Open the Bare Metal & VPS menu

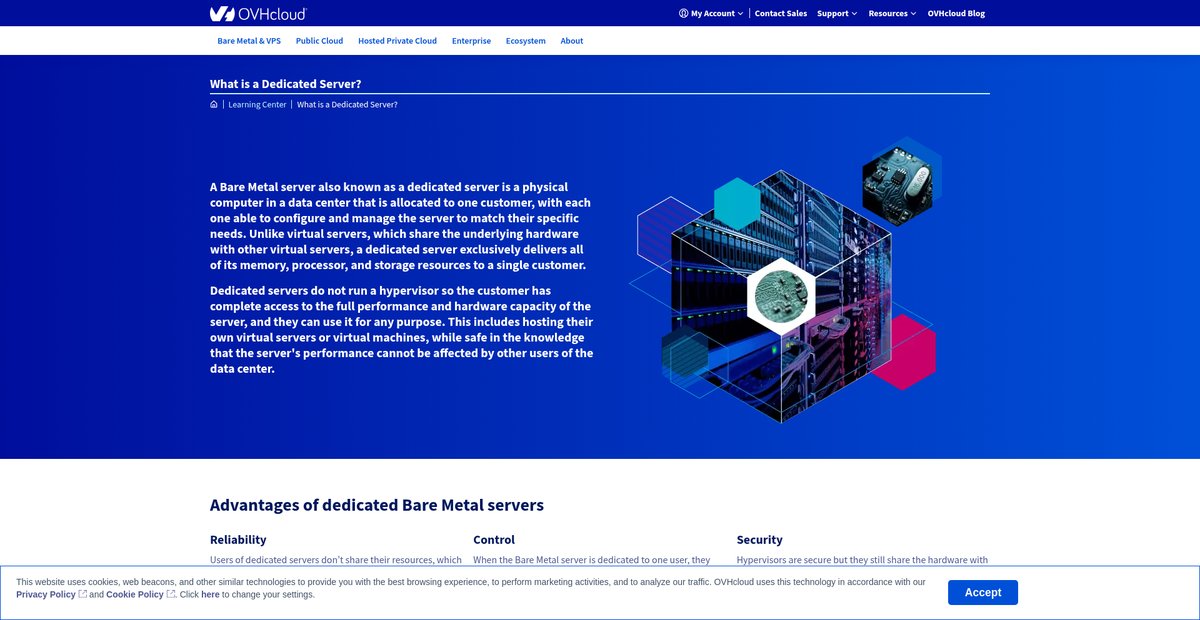coord(249,41)
